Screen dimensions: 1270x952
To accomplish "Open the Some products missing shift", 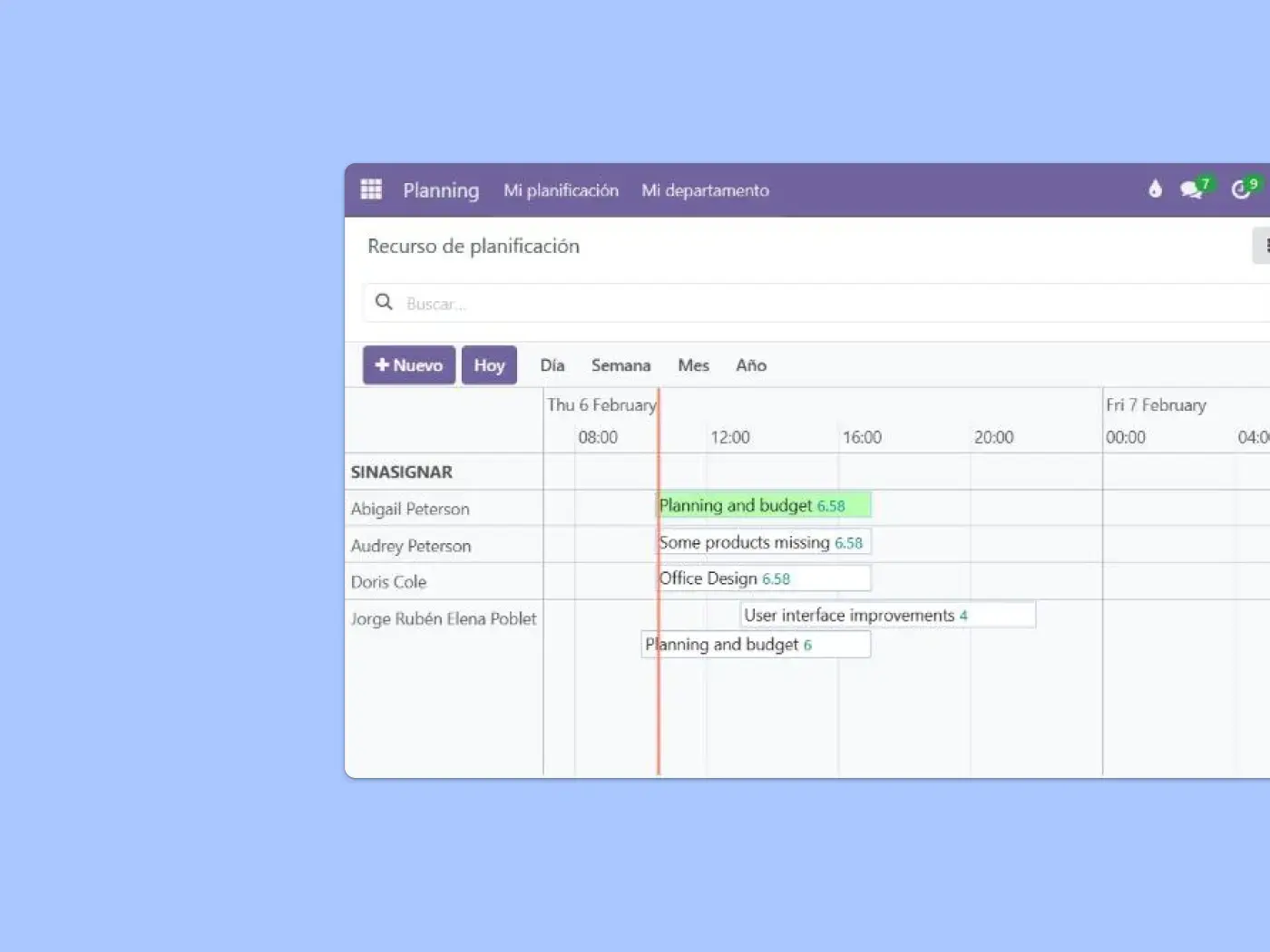I will click(764, 542).
